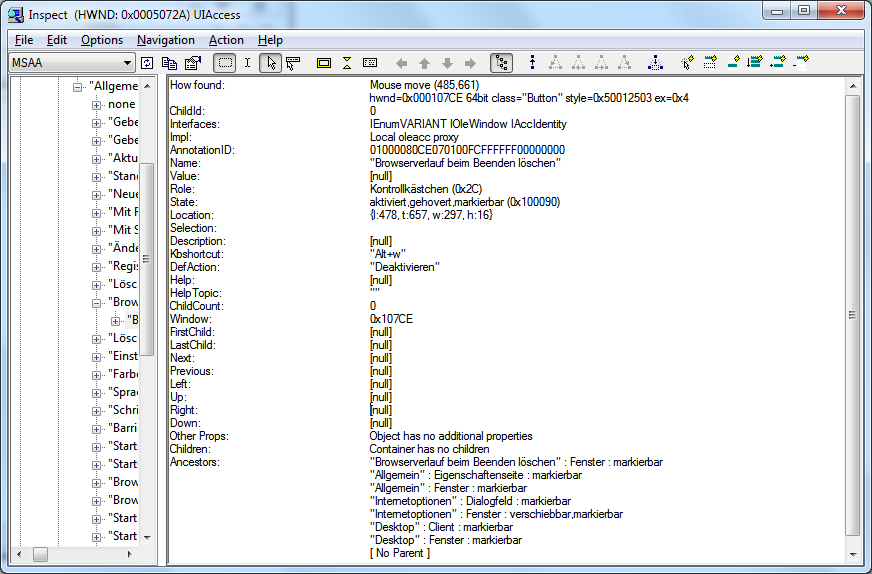Toggle the text caret watch button
Viewport: 872px width, 574px height.
(247, 63)
